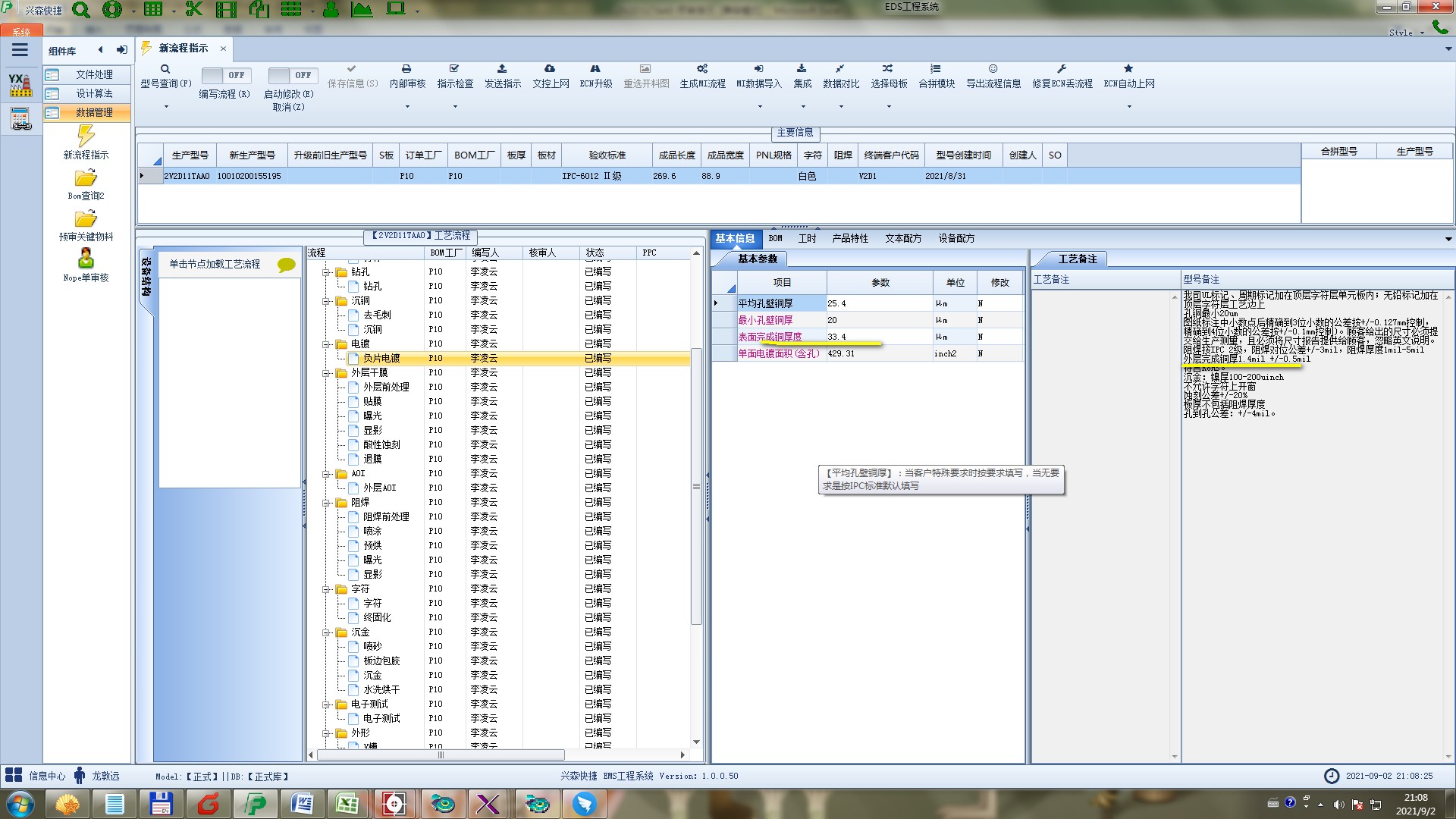The image size is (1456, 819).
Task: Collapse the 电镀 tree node
Action: tap(327, 344)
